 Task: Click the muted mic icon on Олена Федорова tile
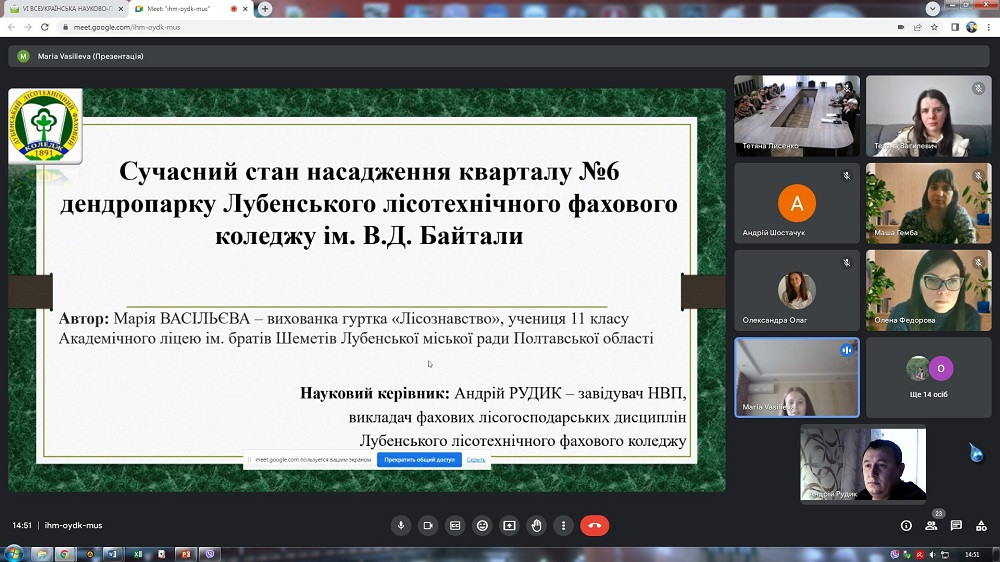tap(978, 263)
